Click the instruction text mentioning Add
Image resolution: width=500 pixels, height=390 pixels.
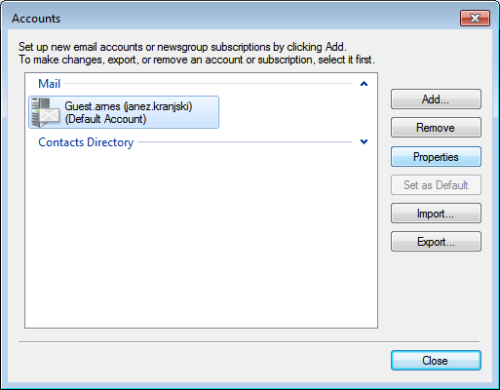click(182, 47)
